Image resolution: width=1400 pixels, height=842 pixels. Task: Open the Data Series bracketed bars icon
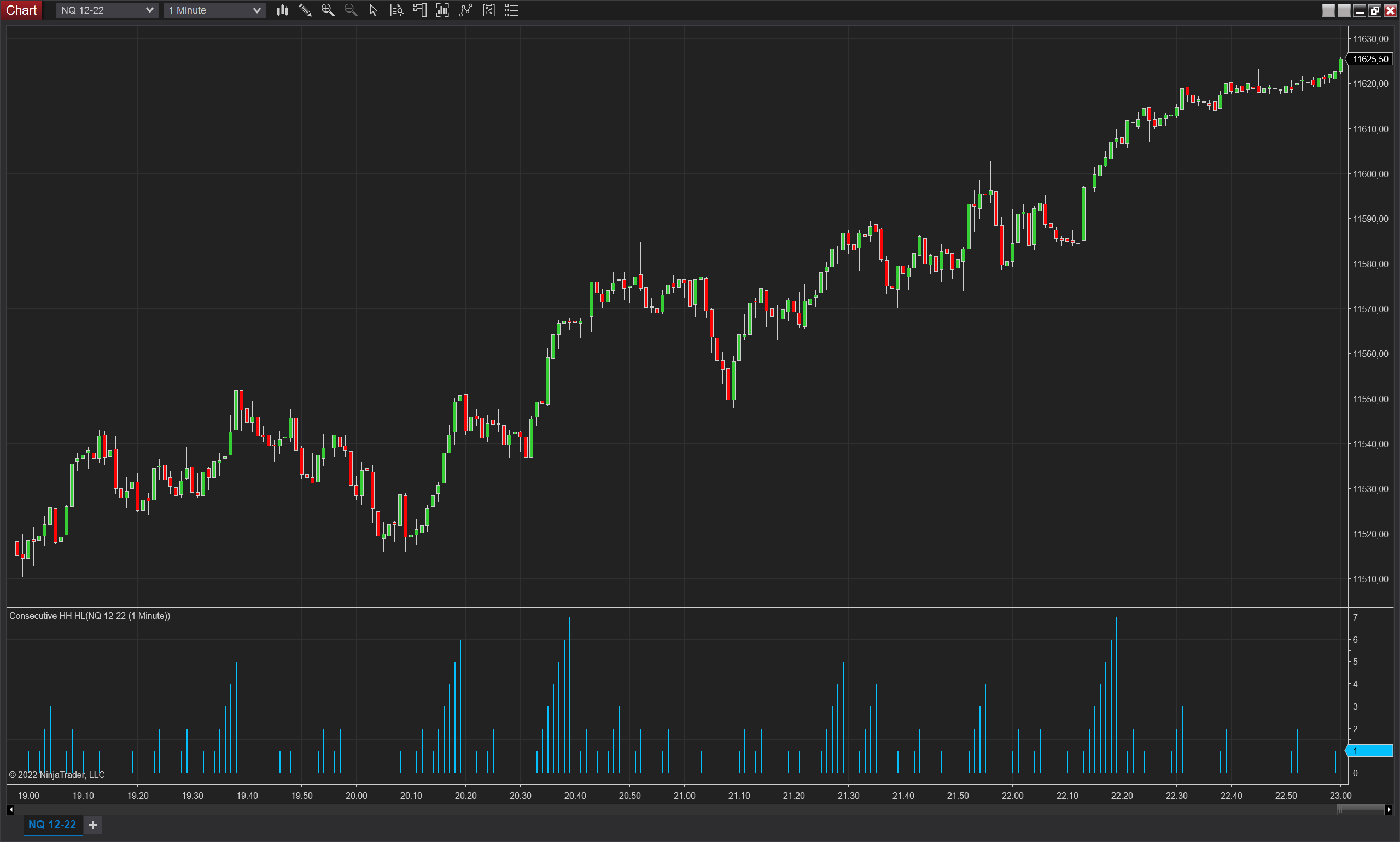click(442, 10)
